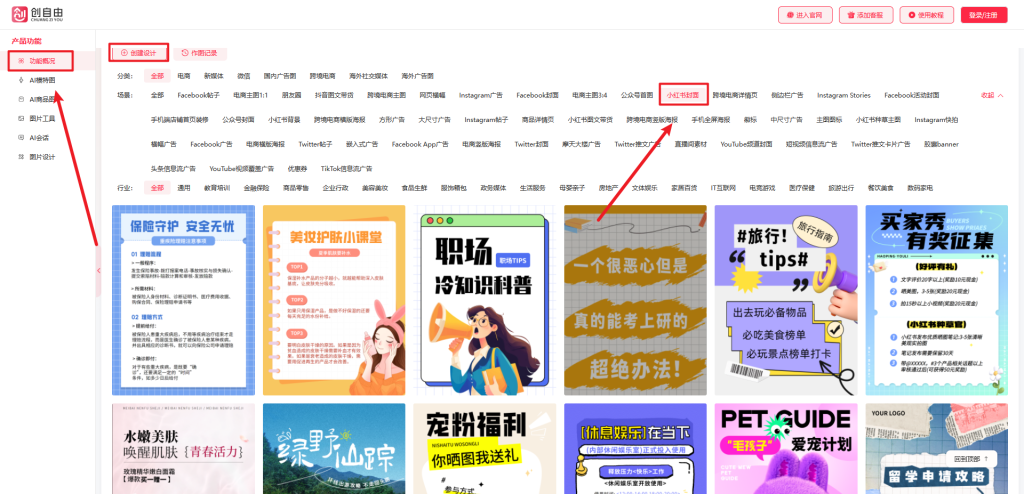Click 添加客服 to add customer service

tap(865, 14)
